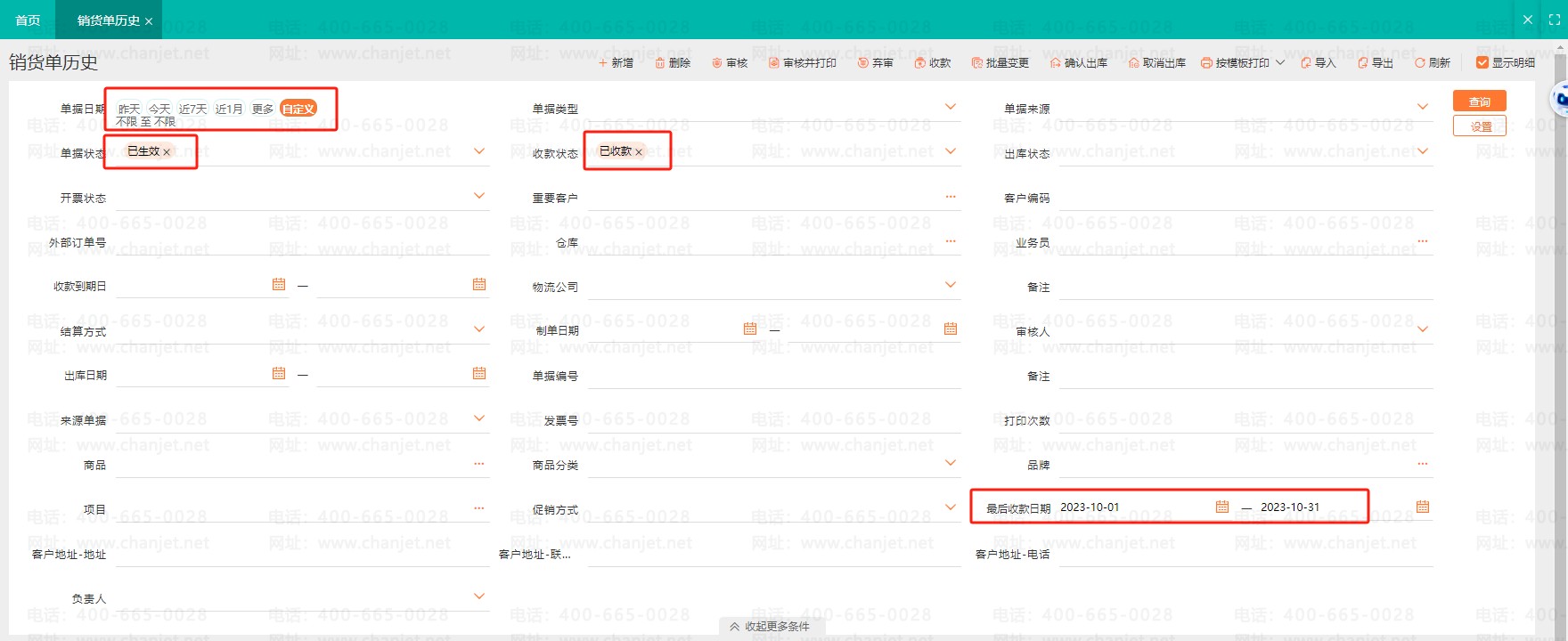Click the orange 查询 query button
The height and width of the screenshot is (641, 1568).
[1479, 101]
